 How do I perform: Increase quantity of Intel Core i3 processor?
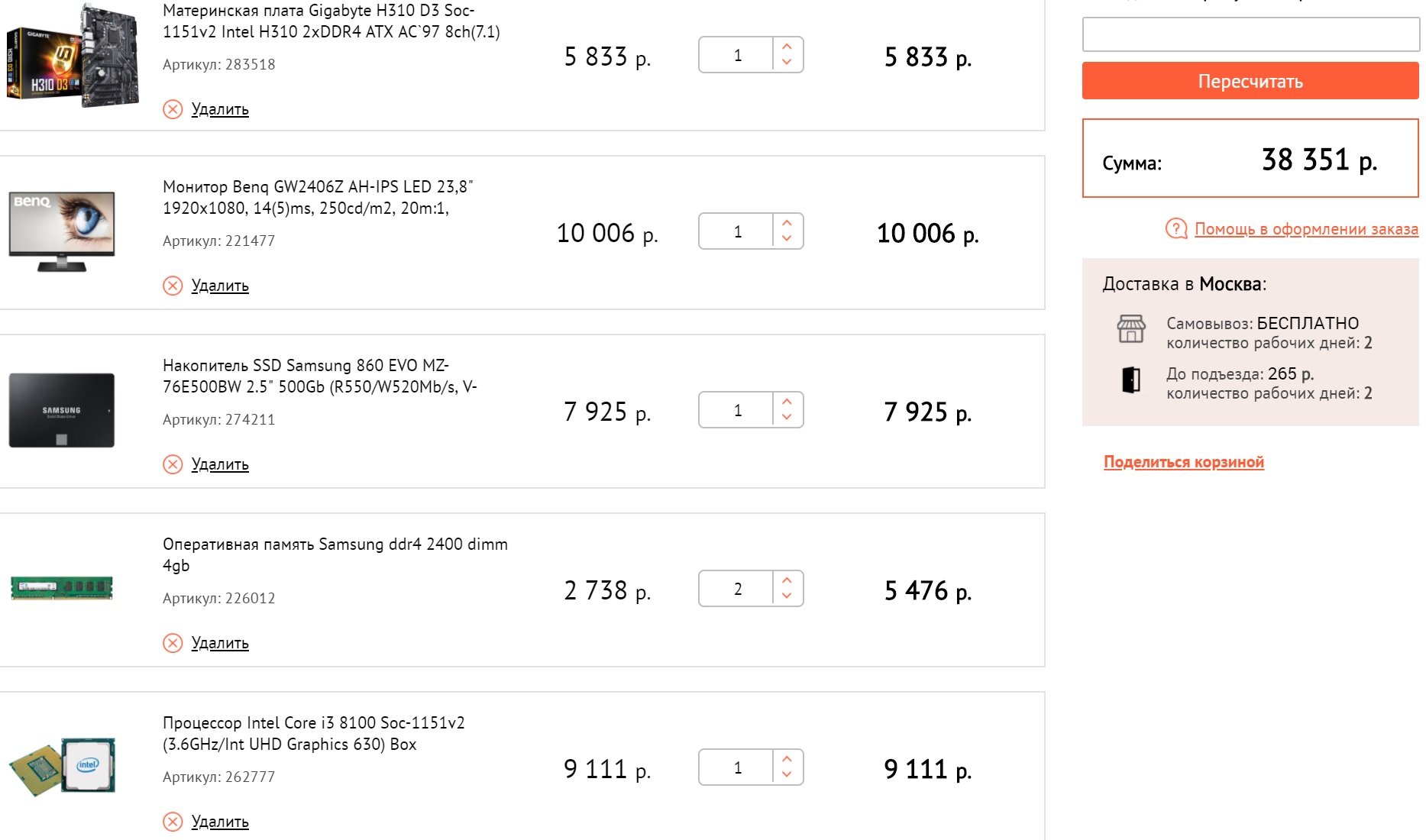coord(787,759)
